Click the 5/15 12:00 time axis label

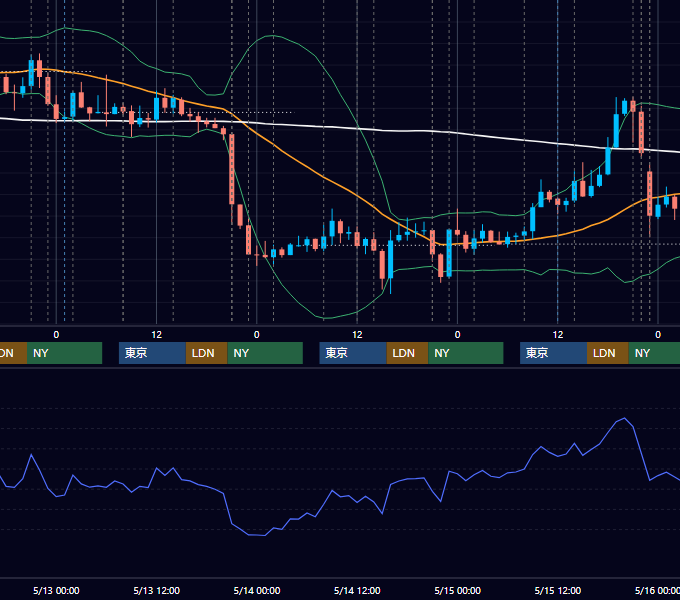[558, 590]
